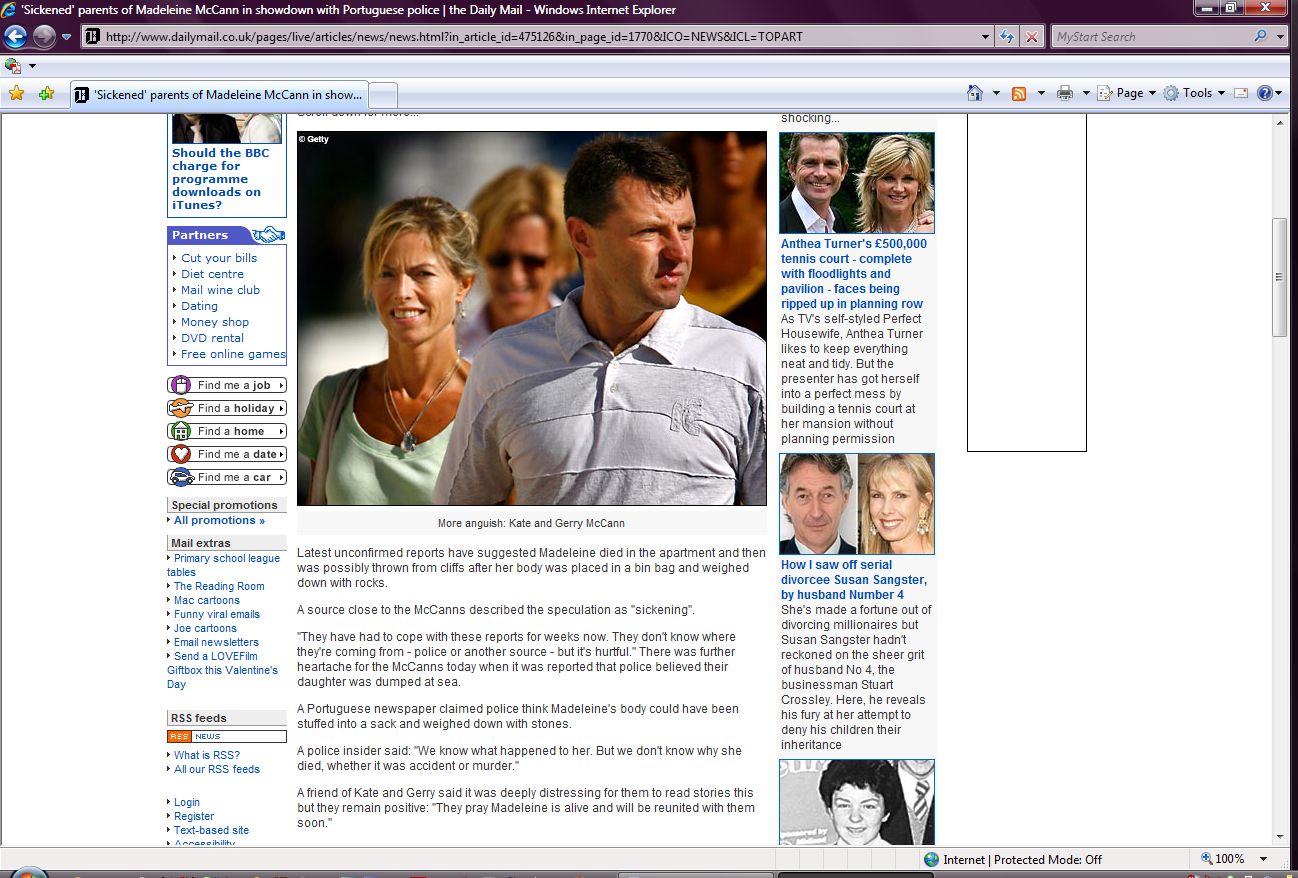This screenshot has width=1298, height=878.
Task: Open the address bar URL dropdown
Action: point(986,37)
